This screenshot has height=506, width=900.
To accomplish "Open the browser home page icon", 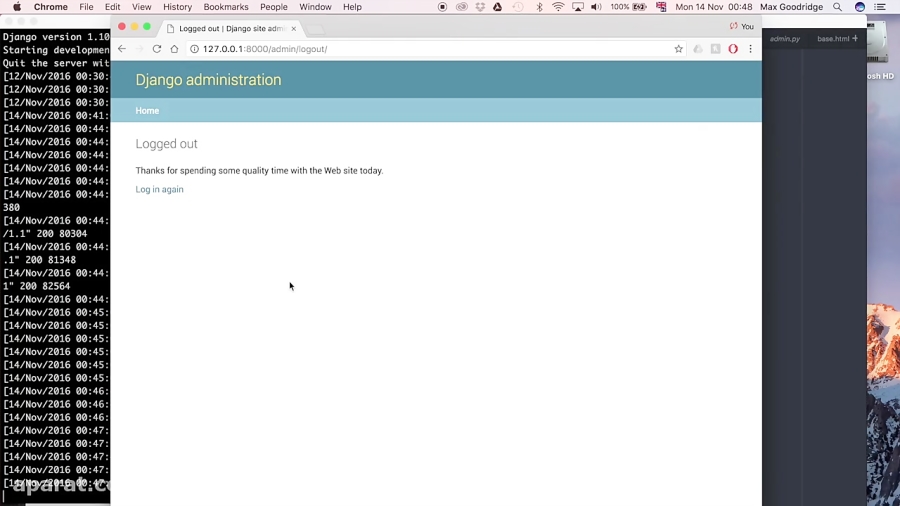I will coord(174,49).
